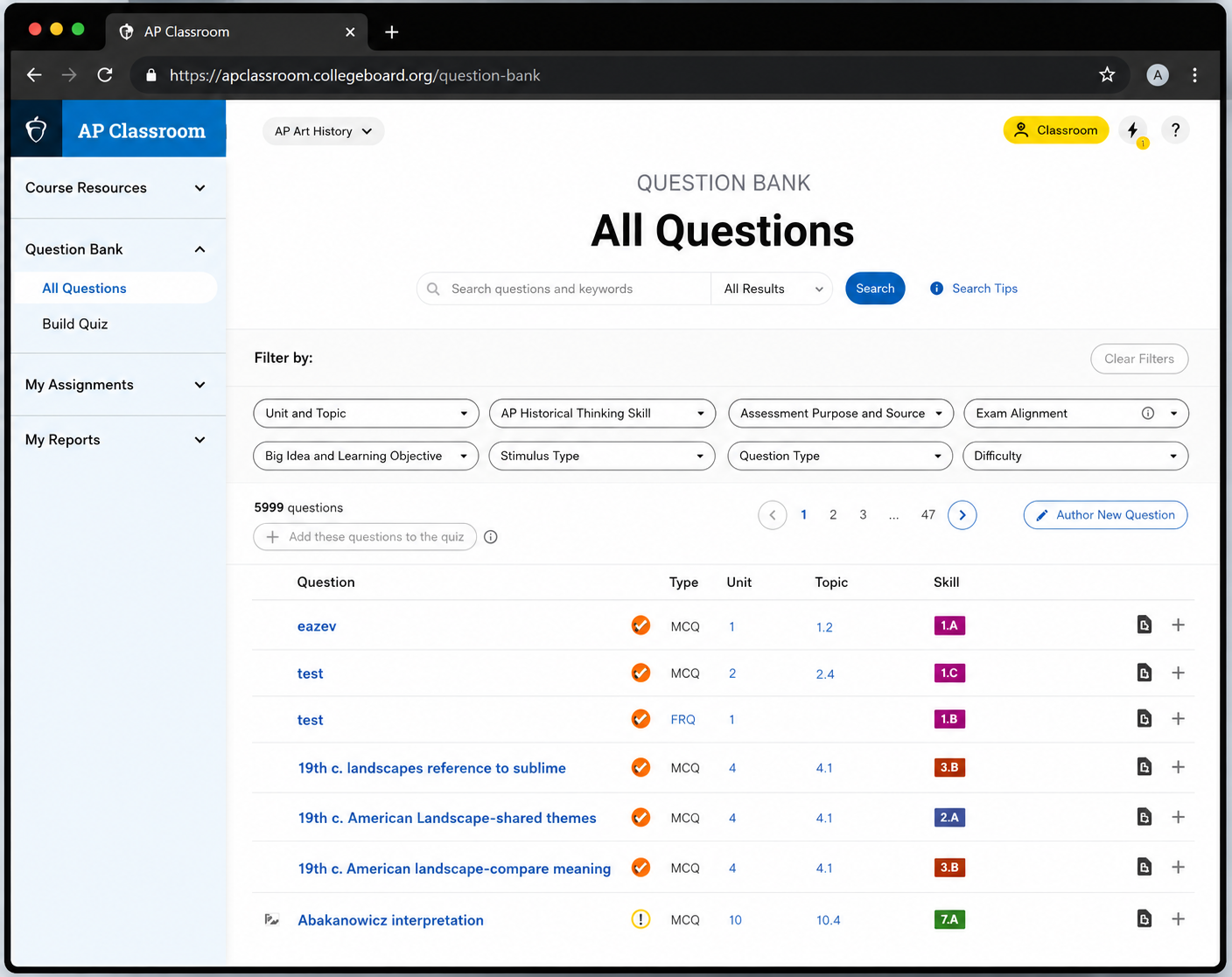Screen dimensions: 1232x977
Task: Click the Exam Alignment info icon
Action: point(1148,414)
